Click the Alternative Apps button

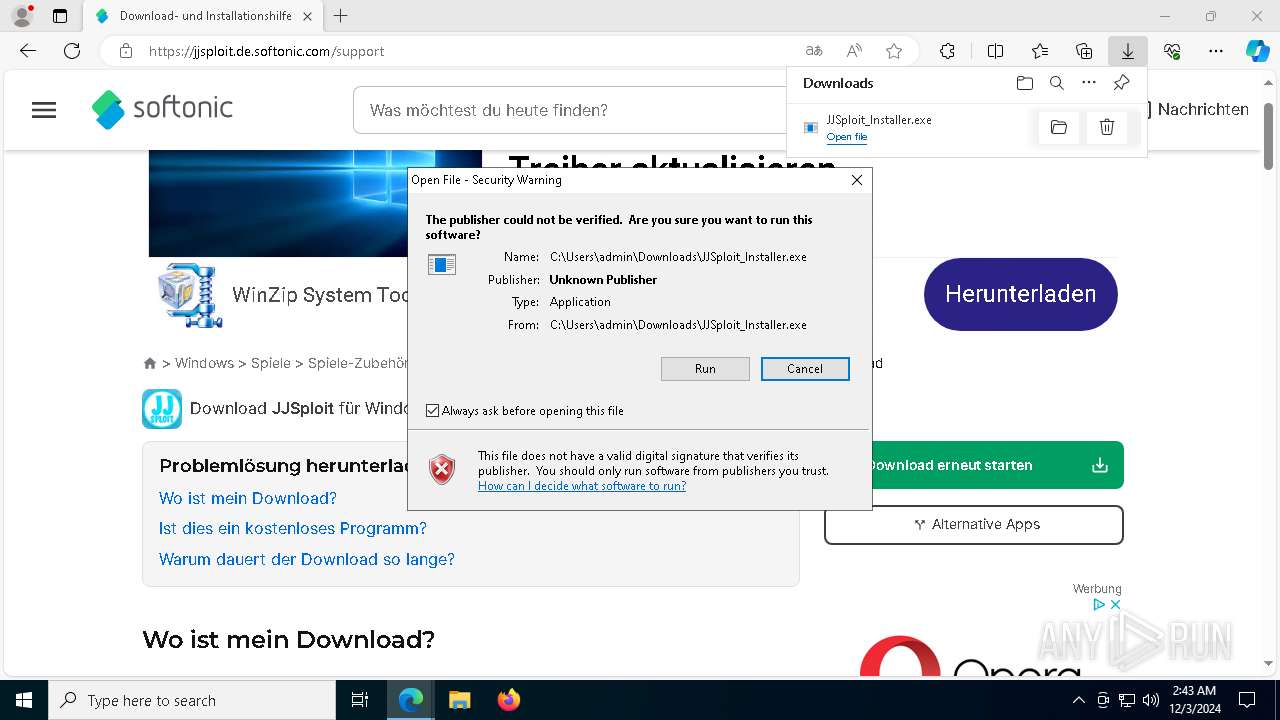974,524
